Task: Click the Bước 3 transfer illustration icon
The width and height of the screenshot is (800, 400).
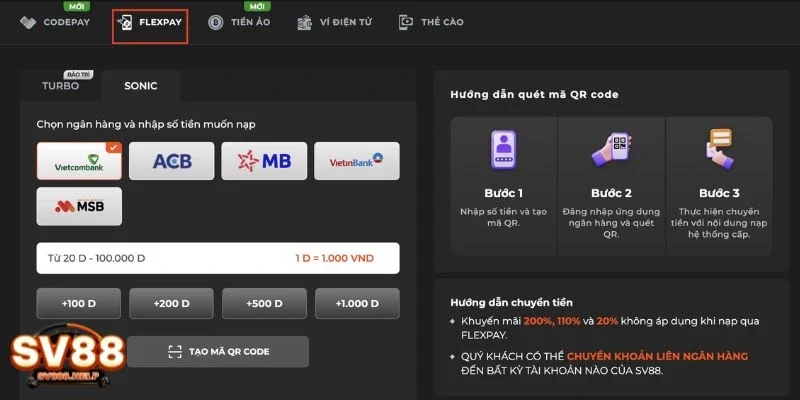Action: (x=719, y=151)
